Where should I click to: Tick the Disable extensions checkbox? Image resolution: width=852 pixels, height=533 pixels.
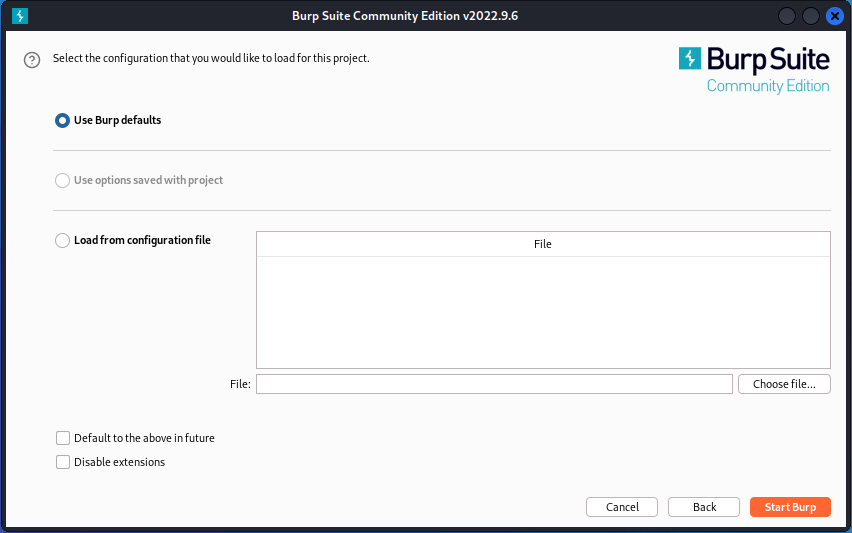pyautogui.click(x=63, y=462)
